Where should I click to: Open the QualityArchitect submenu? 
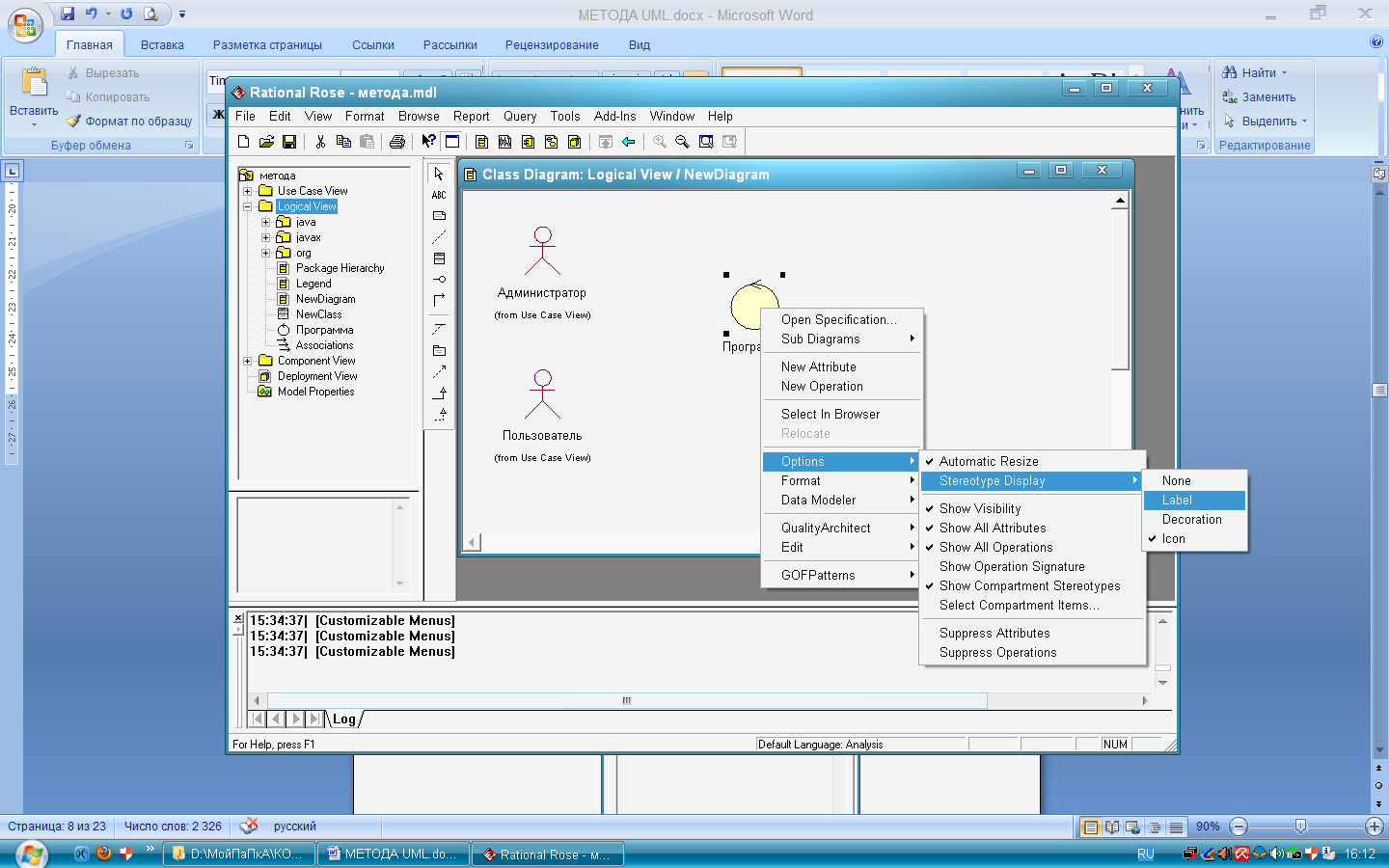pos(842,529)
